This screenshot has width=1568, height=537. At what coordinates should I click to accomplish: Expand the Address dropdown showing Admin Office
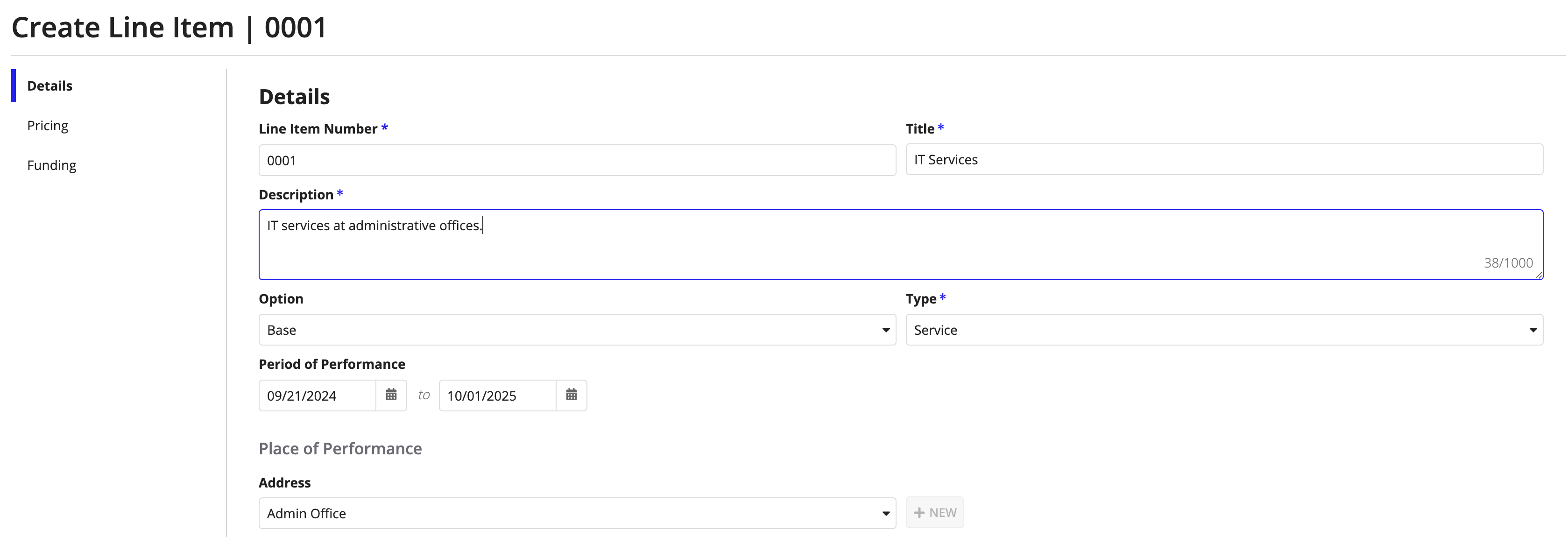(x=577, y=513)
